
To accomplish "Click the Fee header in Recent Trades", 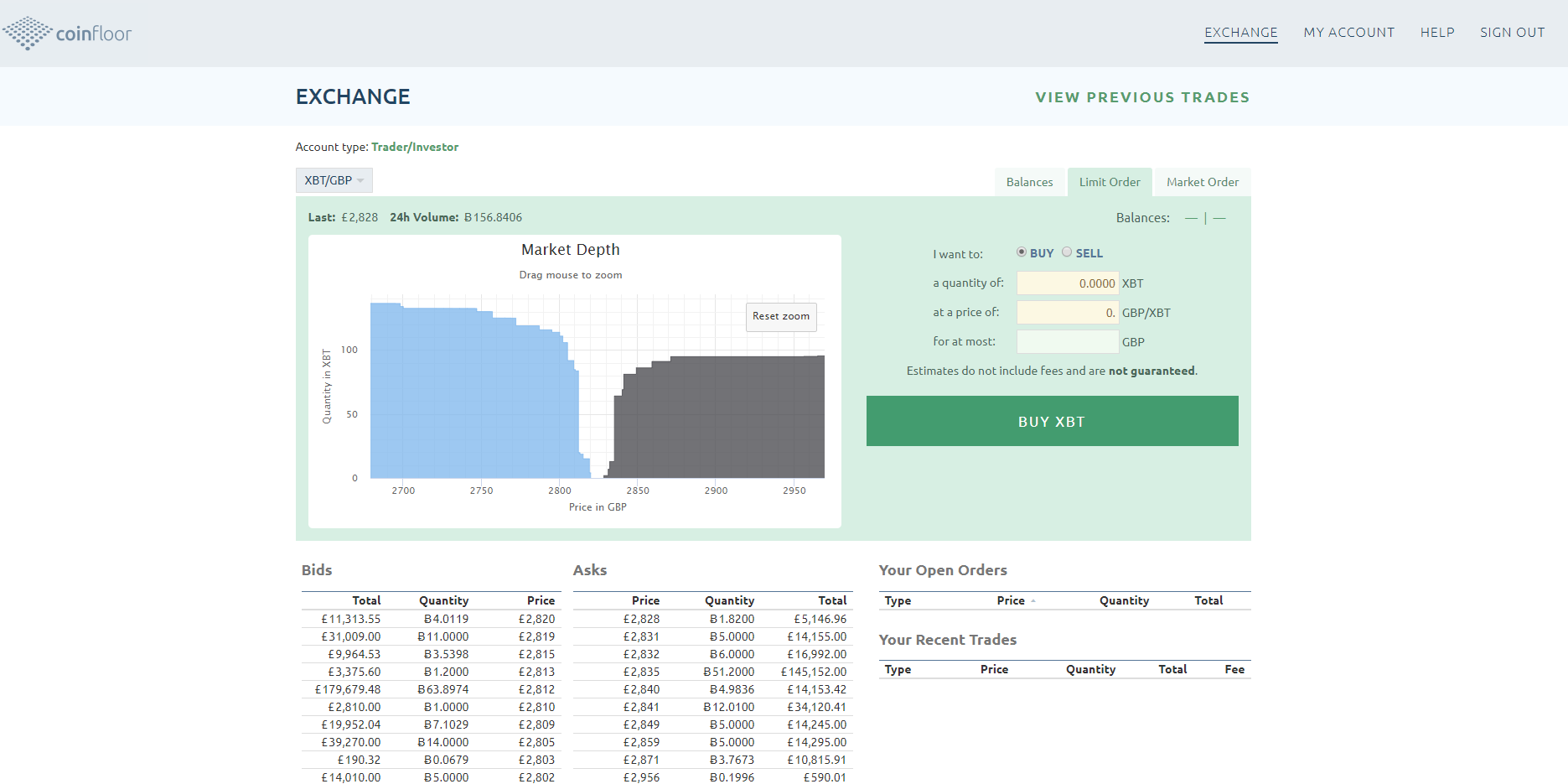I will coord(1234,669).
